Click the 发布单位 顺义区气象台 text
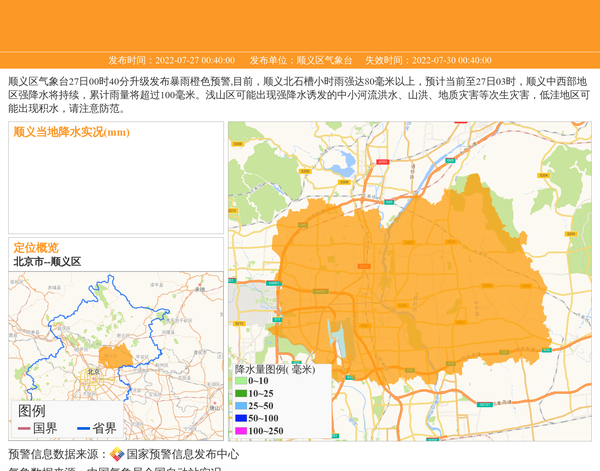The height and width of the screenshot is (471, 600). pyautogui.click(x=300, y=60)
